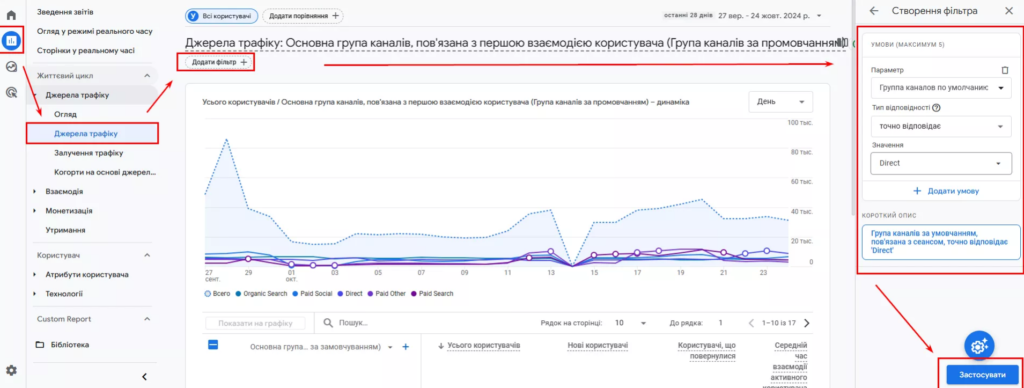The width and height of the screenshot is (1024, 388).
Task: Go back using filter panel arrow
Action: click(874, 10)
